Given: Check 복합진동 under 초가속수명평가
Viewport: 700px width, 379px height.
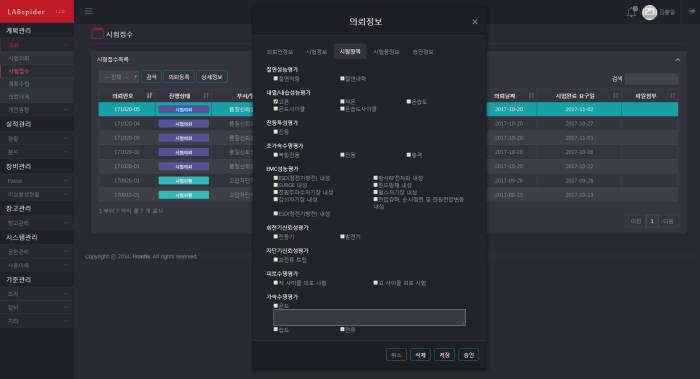Looking at the screenshot, I should point(276,155).
